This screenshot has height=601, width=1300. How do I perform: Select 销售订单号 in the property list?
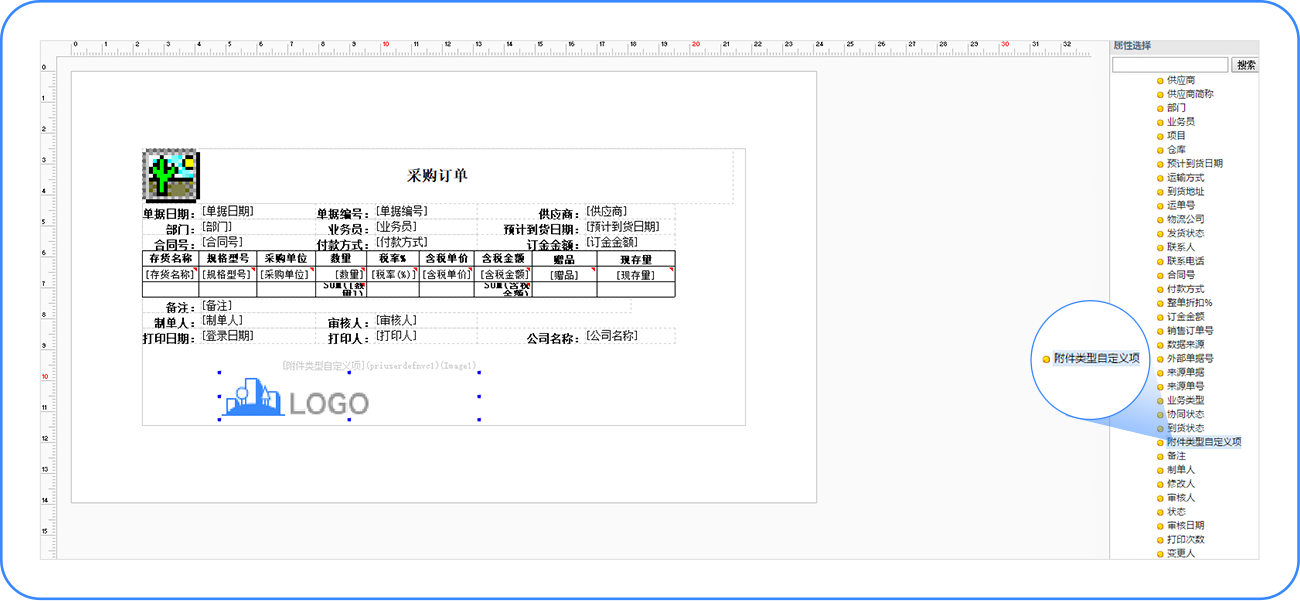tap(1190, 331)
